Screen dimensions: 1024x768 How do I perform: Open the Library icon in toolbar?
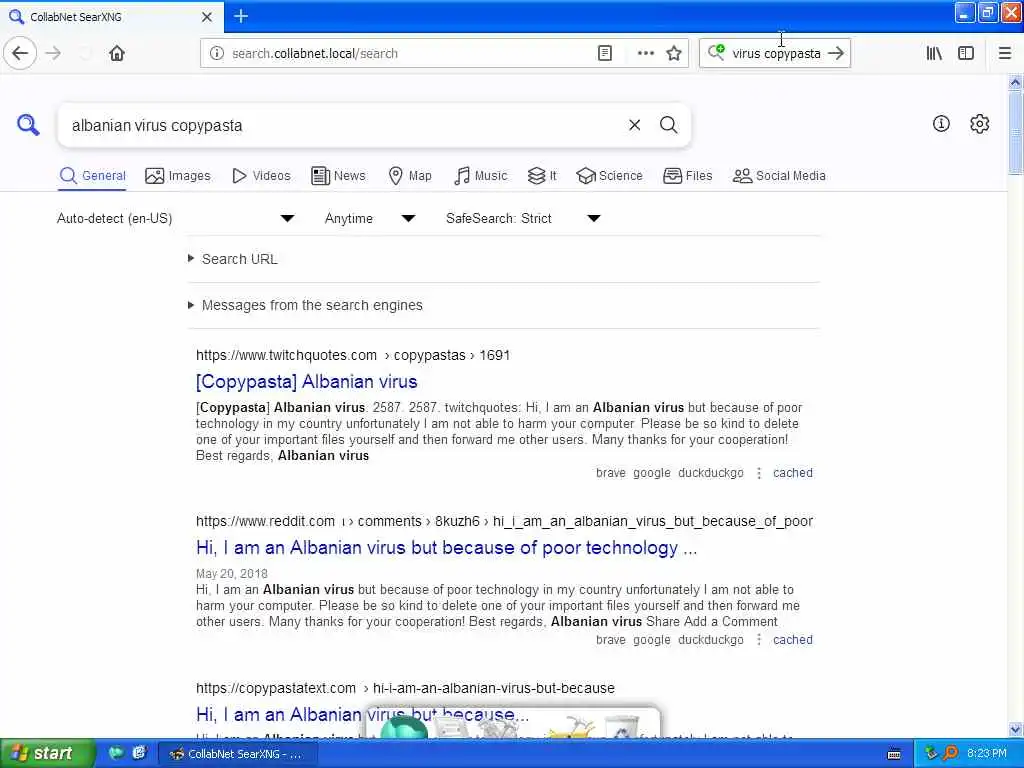point(934,54)
